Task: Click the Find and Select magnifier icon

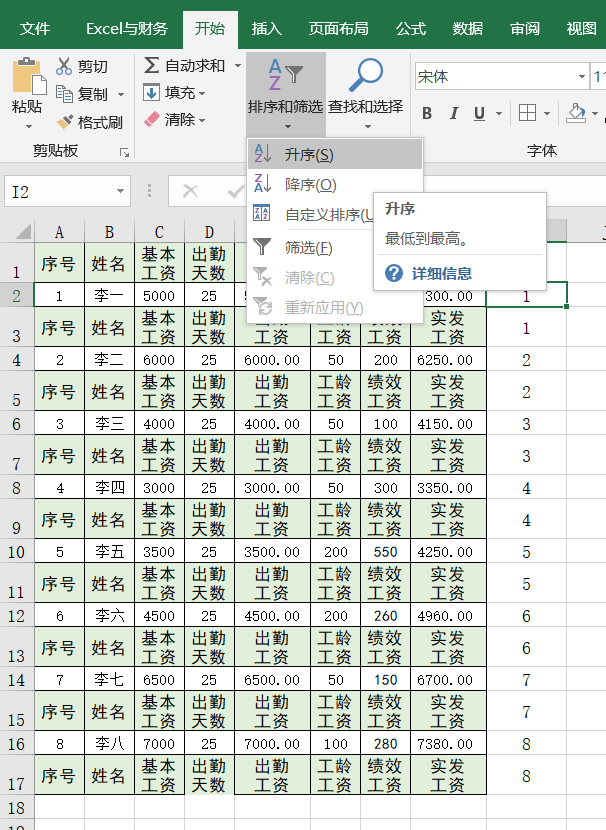Action: [366, 75]
